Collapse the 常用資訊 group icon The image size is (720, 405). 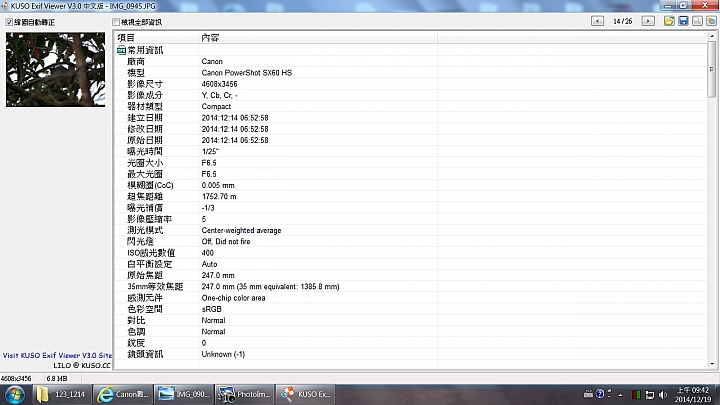coord(121,50)
